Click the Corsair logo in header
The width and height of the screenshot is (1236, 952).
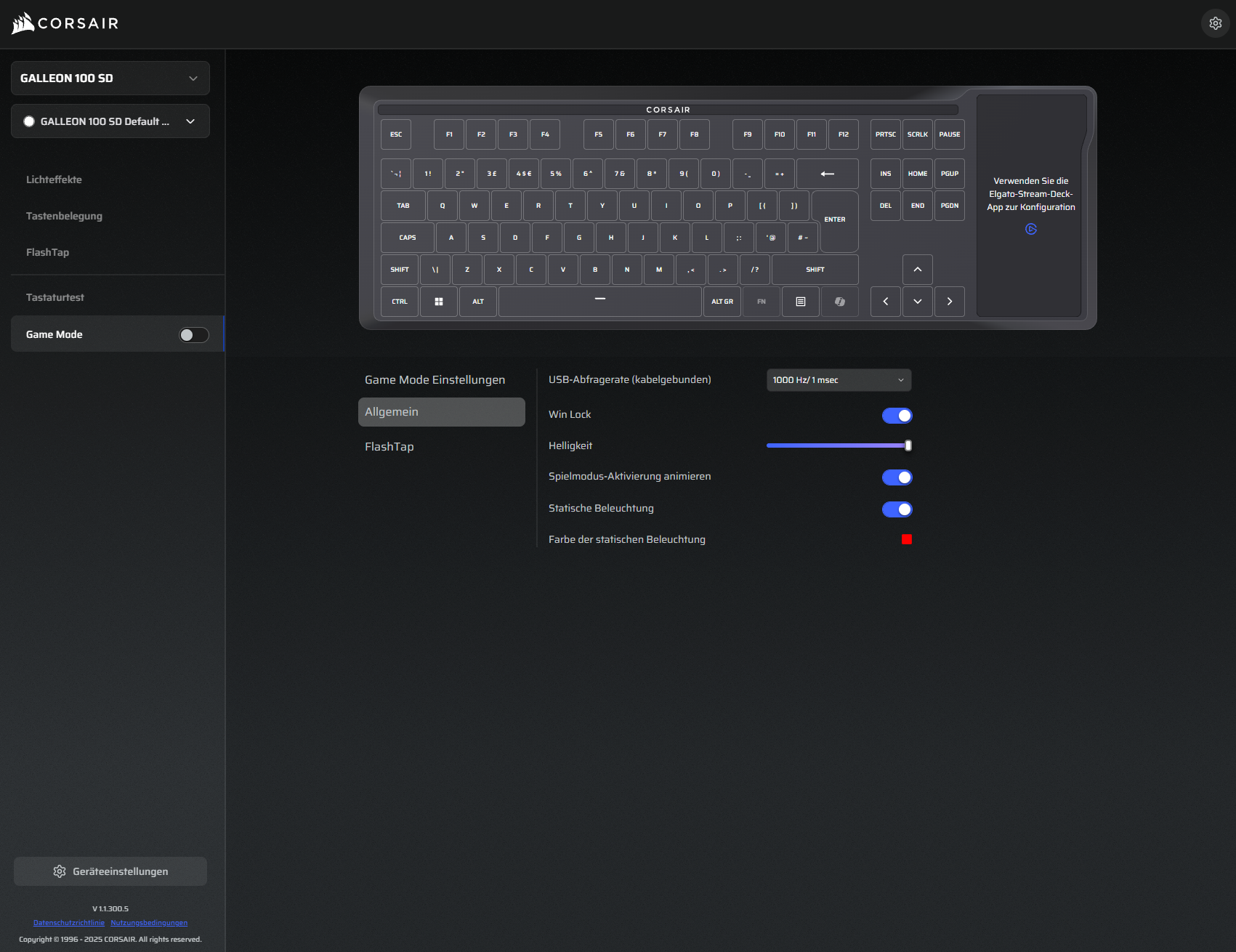[x=65, y=23]
